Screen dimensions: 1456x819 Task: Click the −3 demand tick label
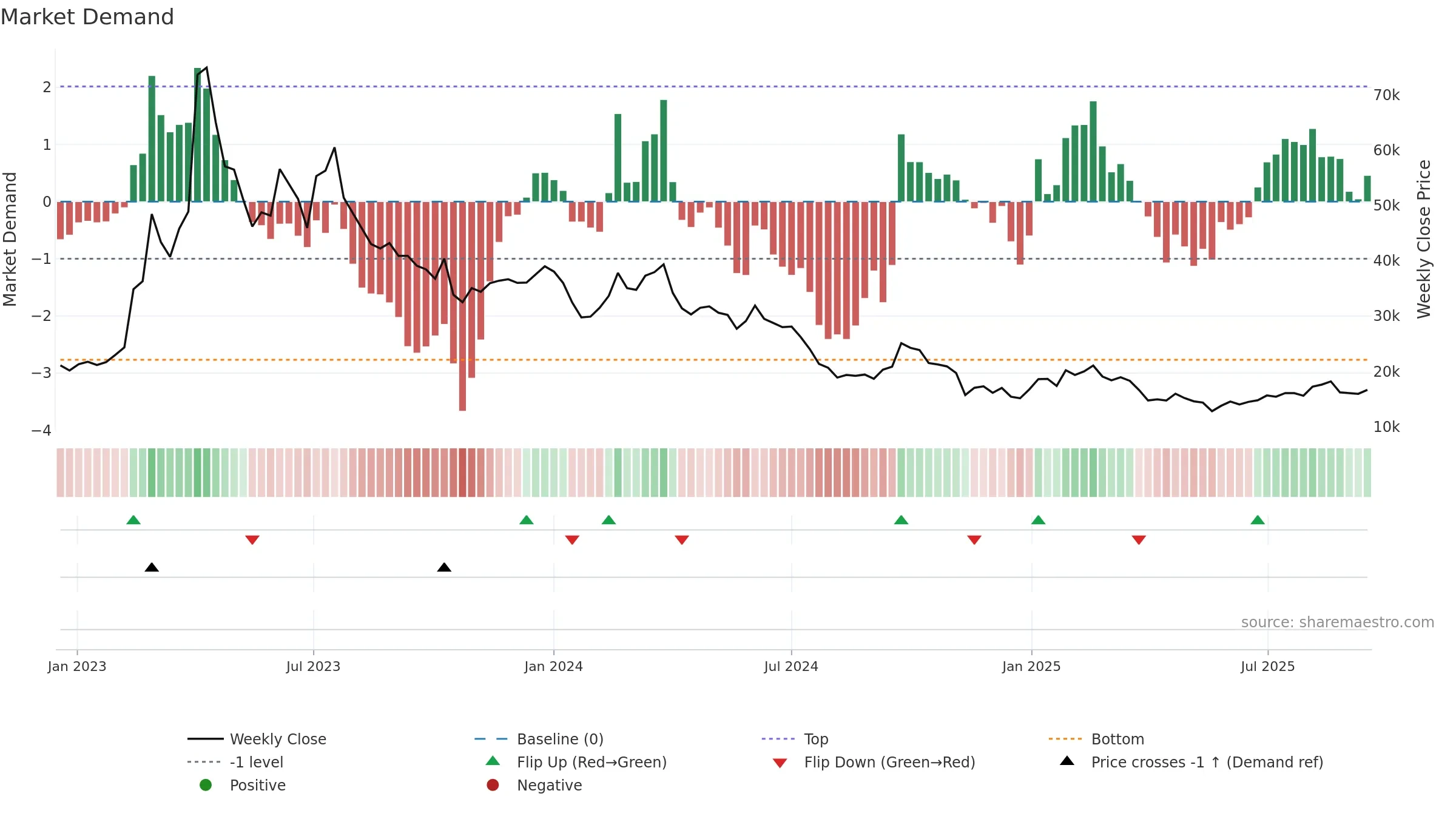41,373
